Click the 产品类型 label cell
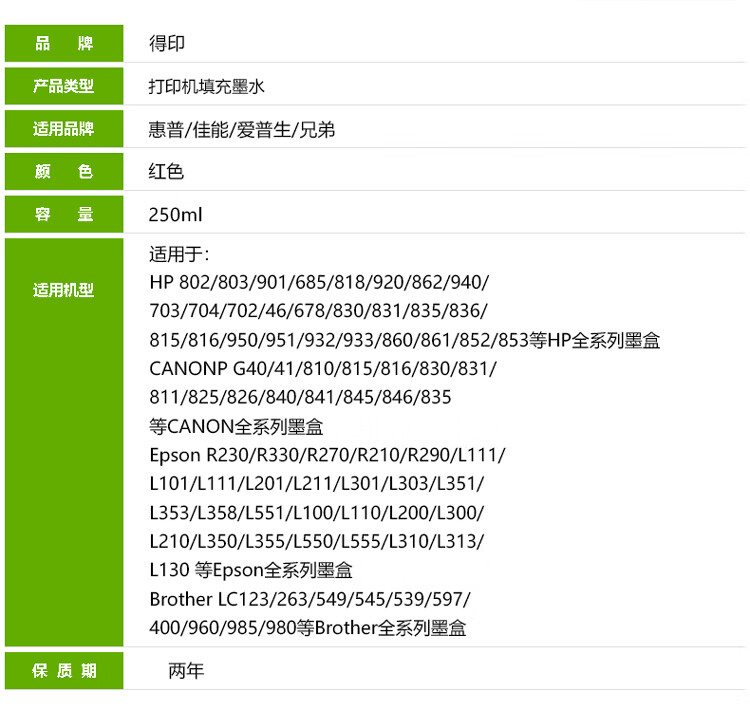This screenshot has width=750, height=707. pos(64,86)
